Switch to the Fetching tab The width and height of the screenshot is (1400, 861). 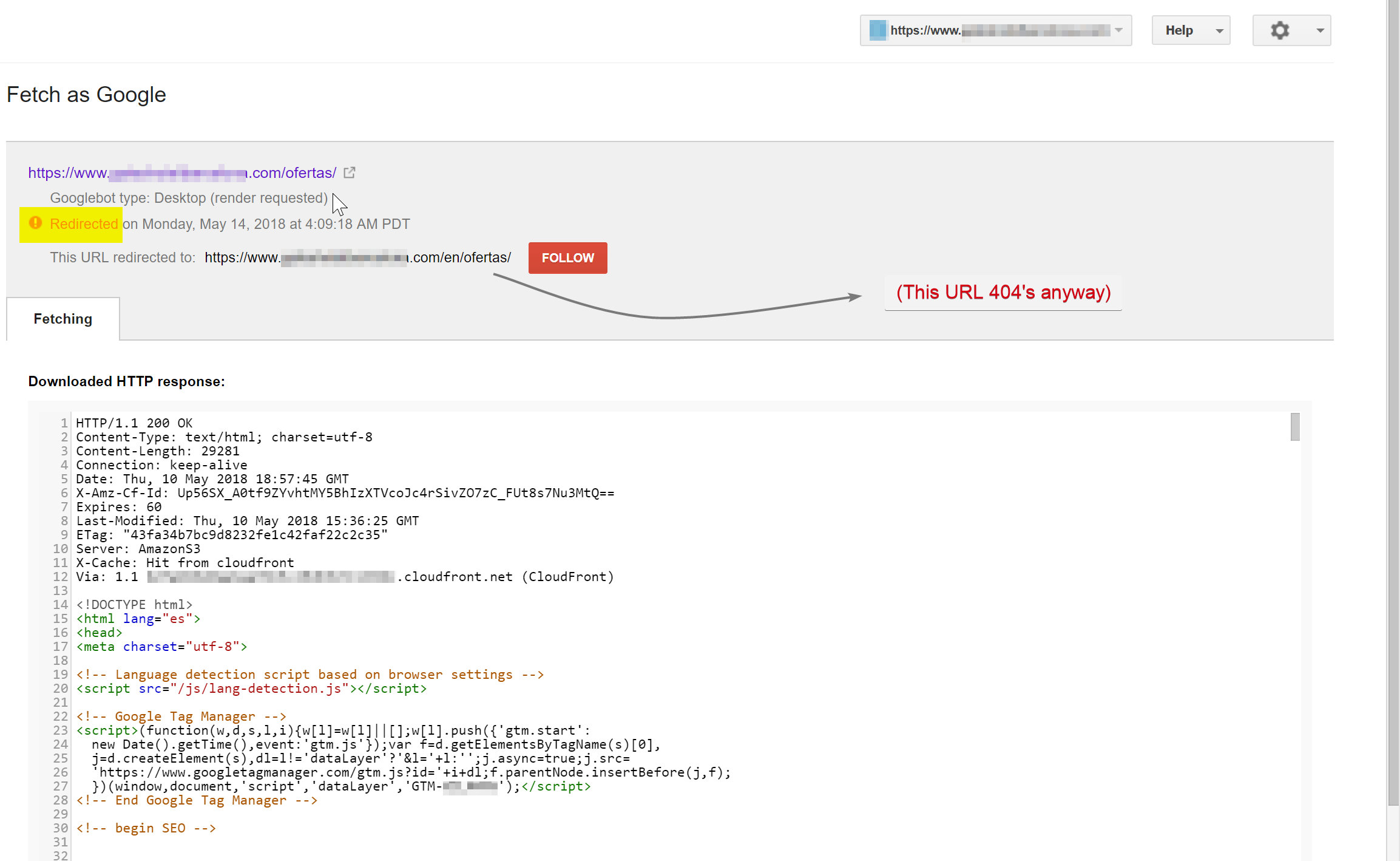pyautogui.click(x=63, y=318)
